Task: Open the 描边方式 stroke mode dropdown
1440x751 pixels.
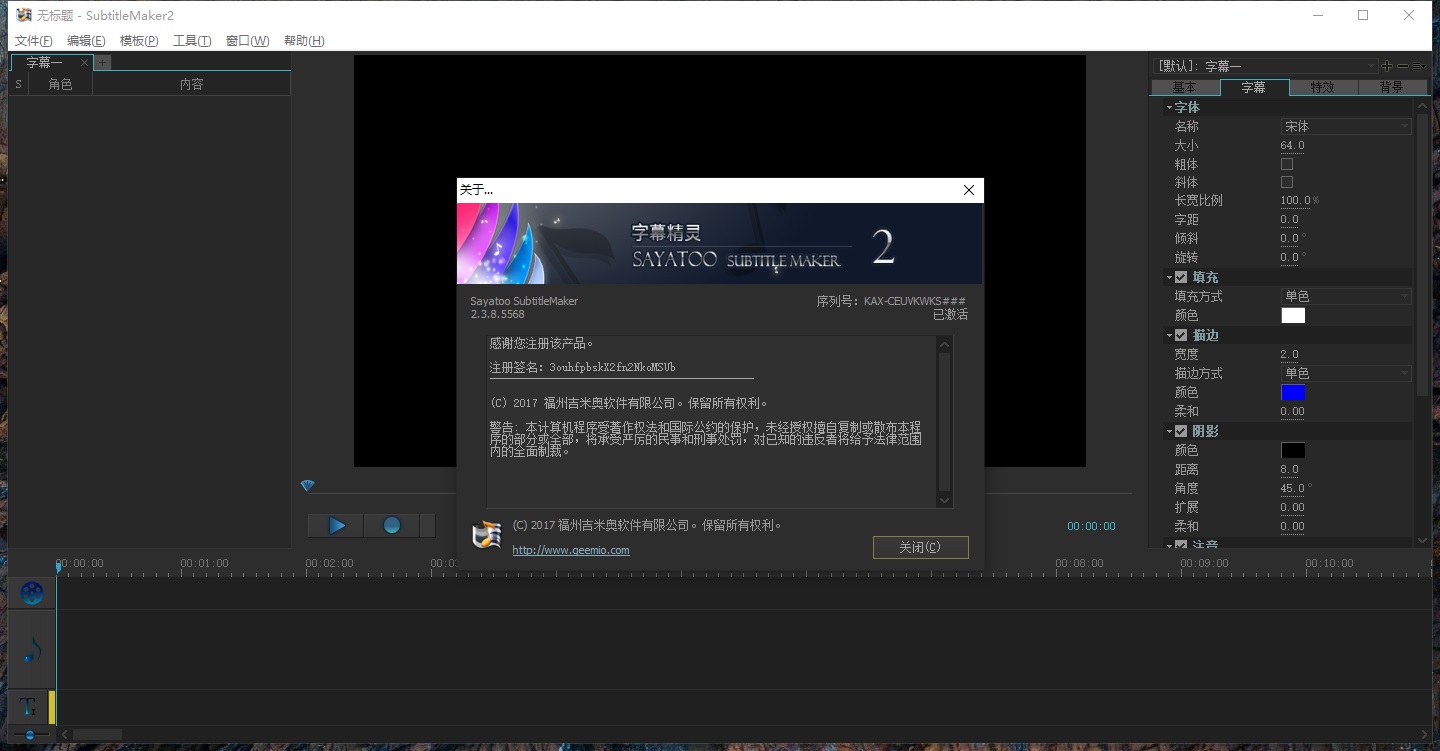Action: 1346,373
